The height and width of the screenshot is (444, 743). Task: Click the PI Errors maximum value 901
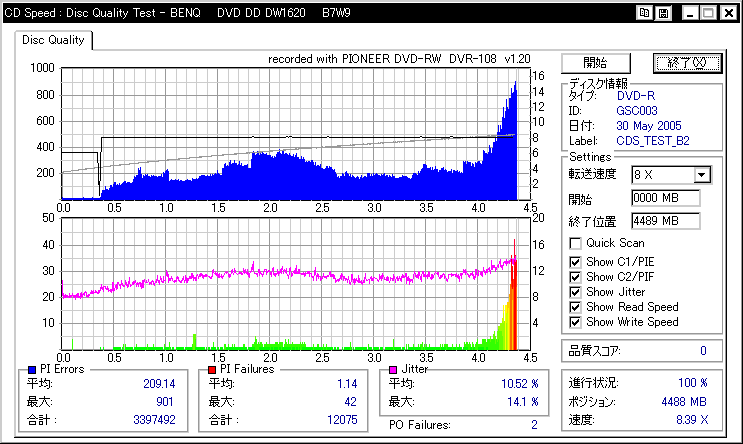coord(164,402)
